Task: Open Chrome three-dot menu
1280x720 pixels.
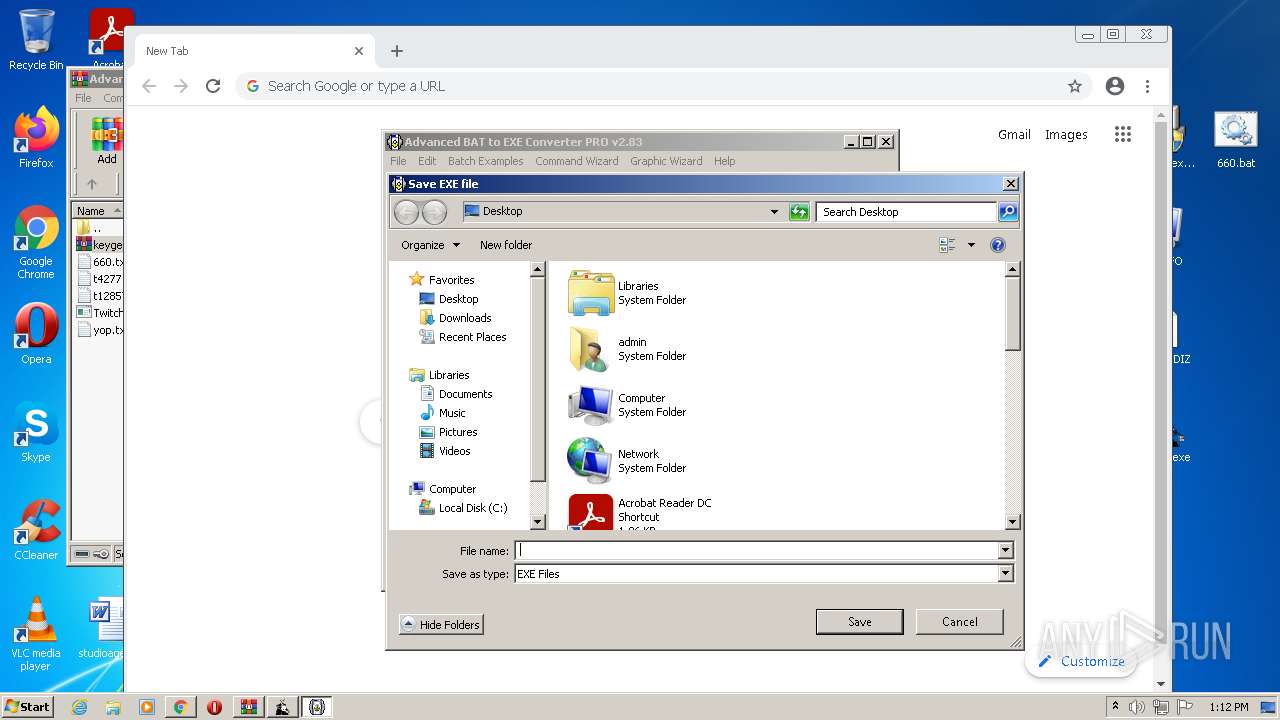Action: 1148,86
